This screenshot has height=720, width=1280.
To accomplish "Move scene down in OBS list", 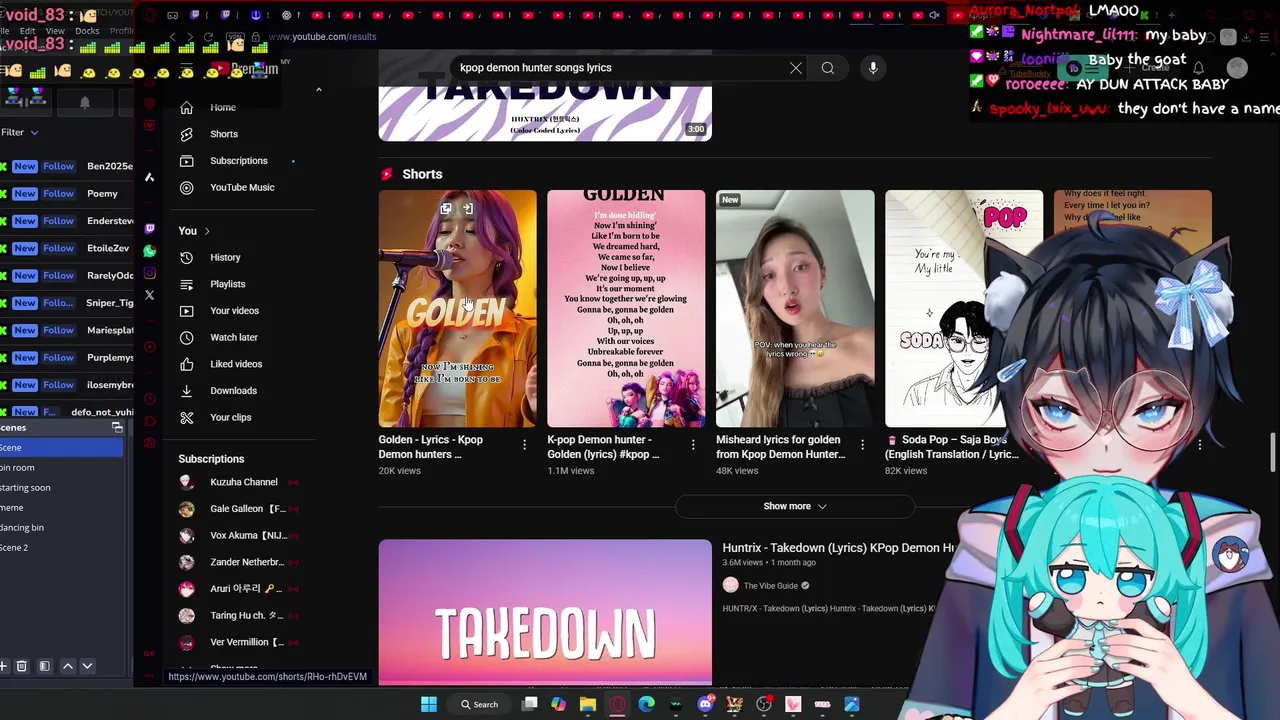I will point(87,666).
